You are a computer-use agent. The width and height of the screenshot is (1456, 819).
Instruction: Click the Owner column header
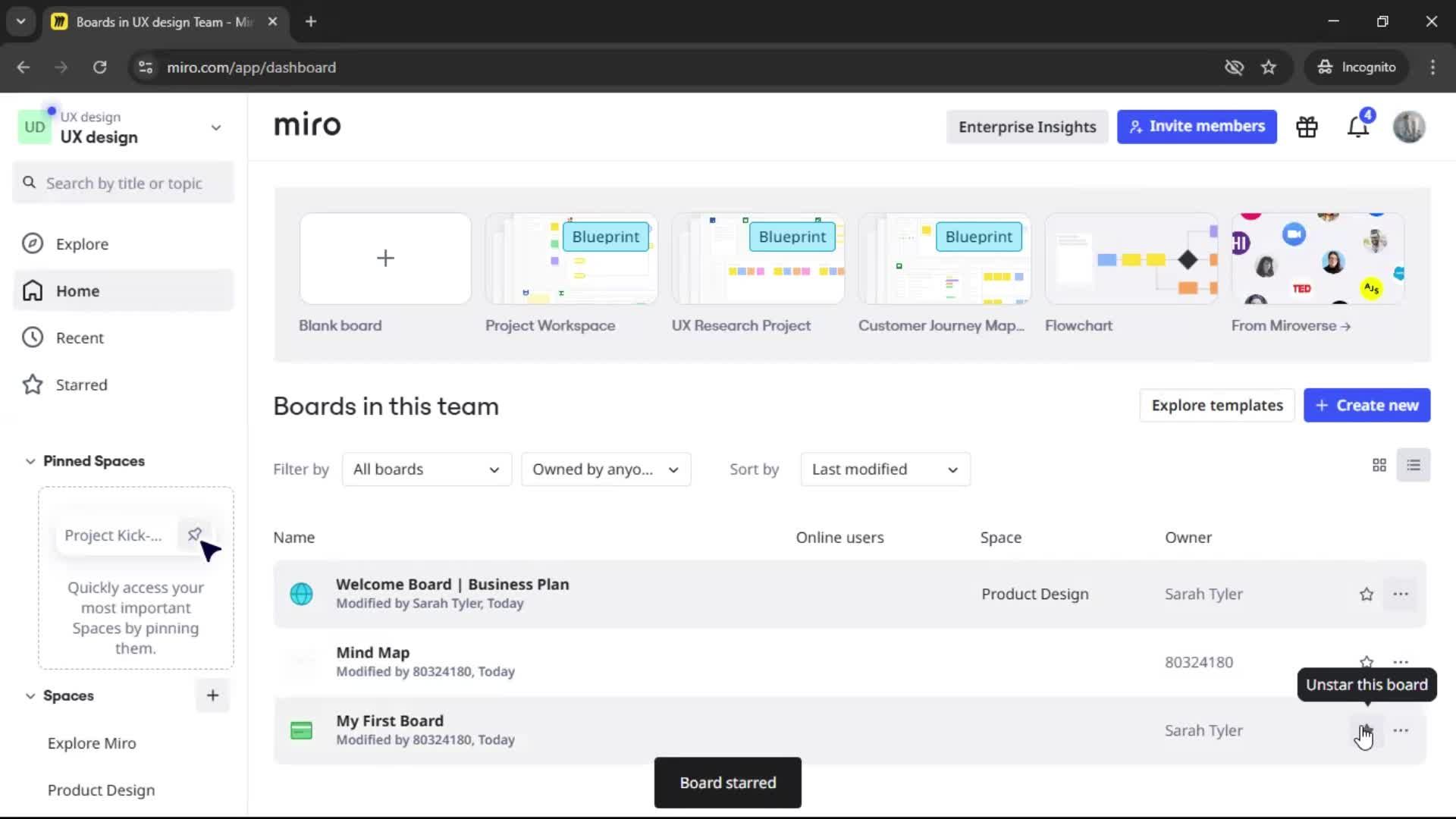1188,538
